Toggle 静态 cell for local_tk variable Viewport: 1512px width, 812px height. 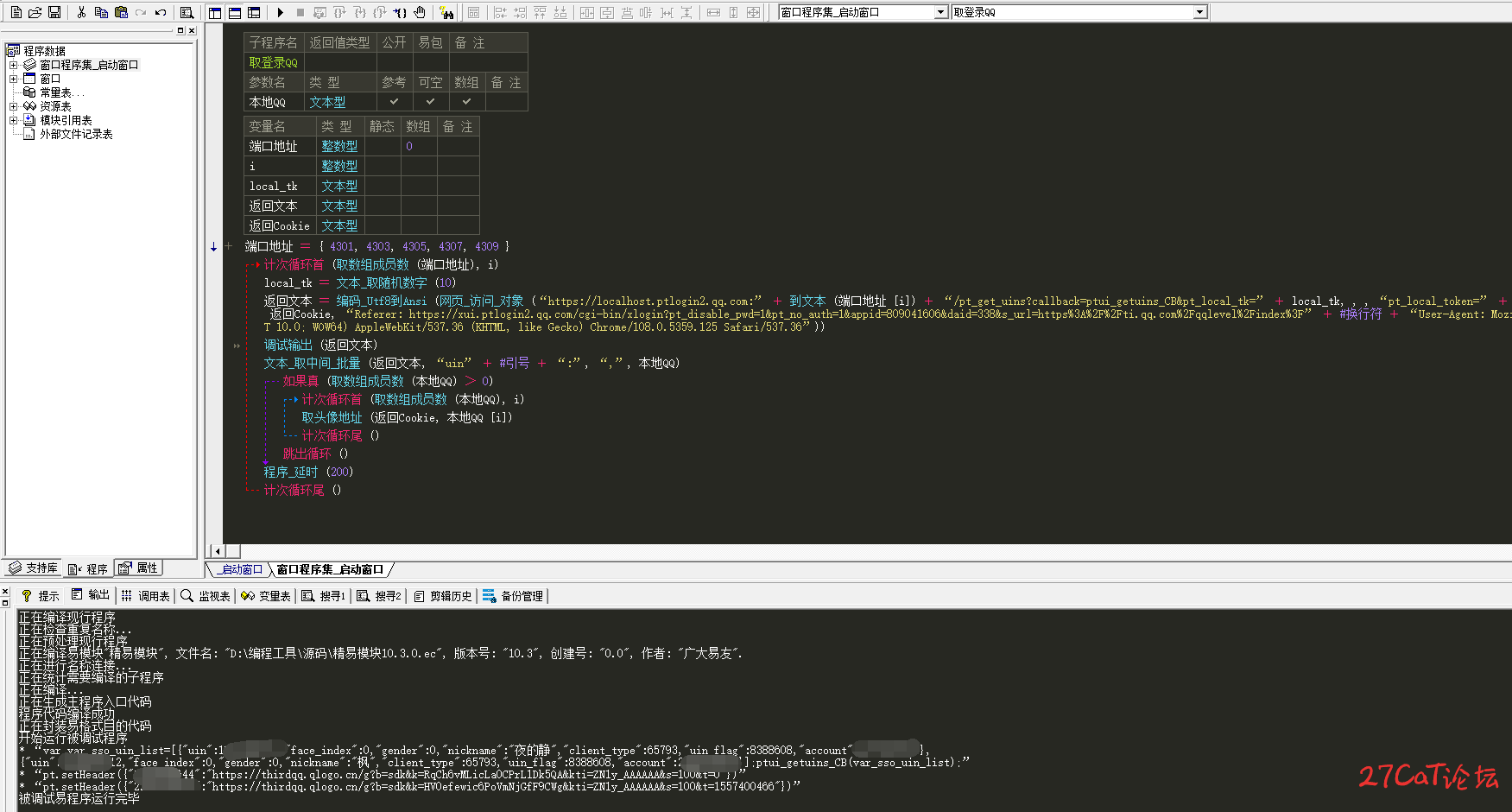(383, 186)
